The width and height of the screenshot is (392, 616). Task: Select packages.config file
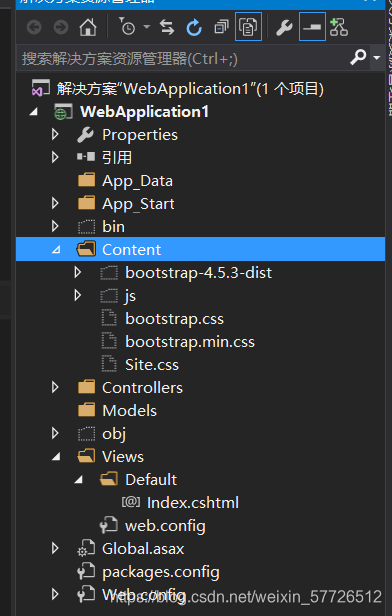tap(161, 572)
